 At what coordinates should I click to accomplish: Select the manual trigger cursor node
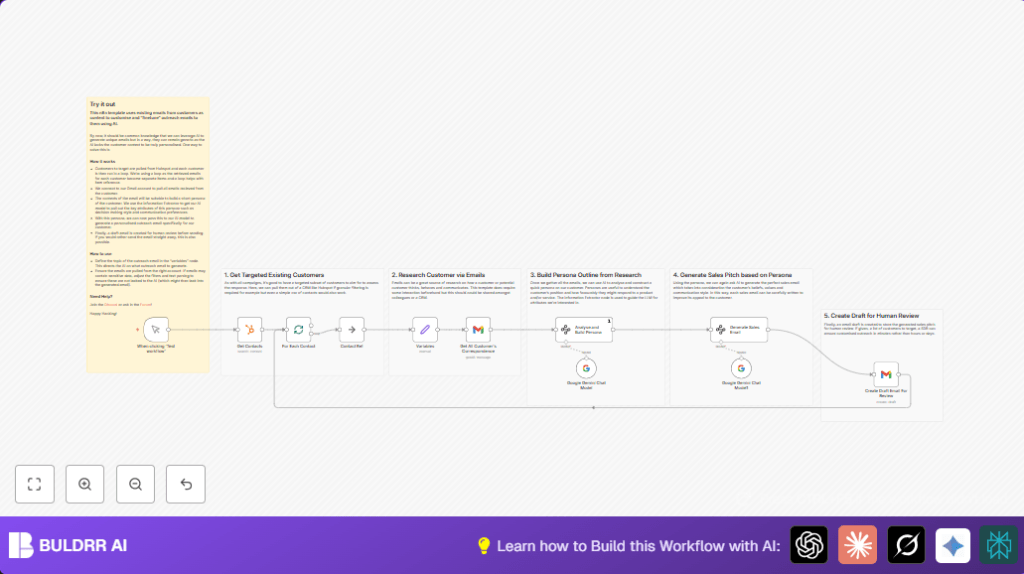[x=156, y=329]
